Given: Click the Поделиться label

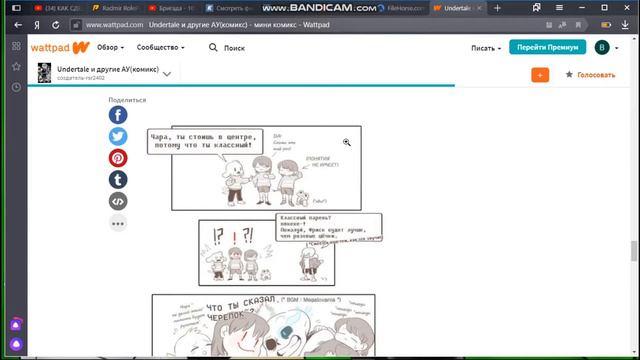Looking at the screenshot, I should (127, 100).
